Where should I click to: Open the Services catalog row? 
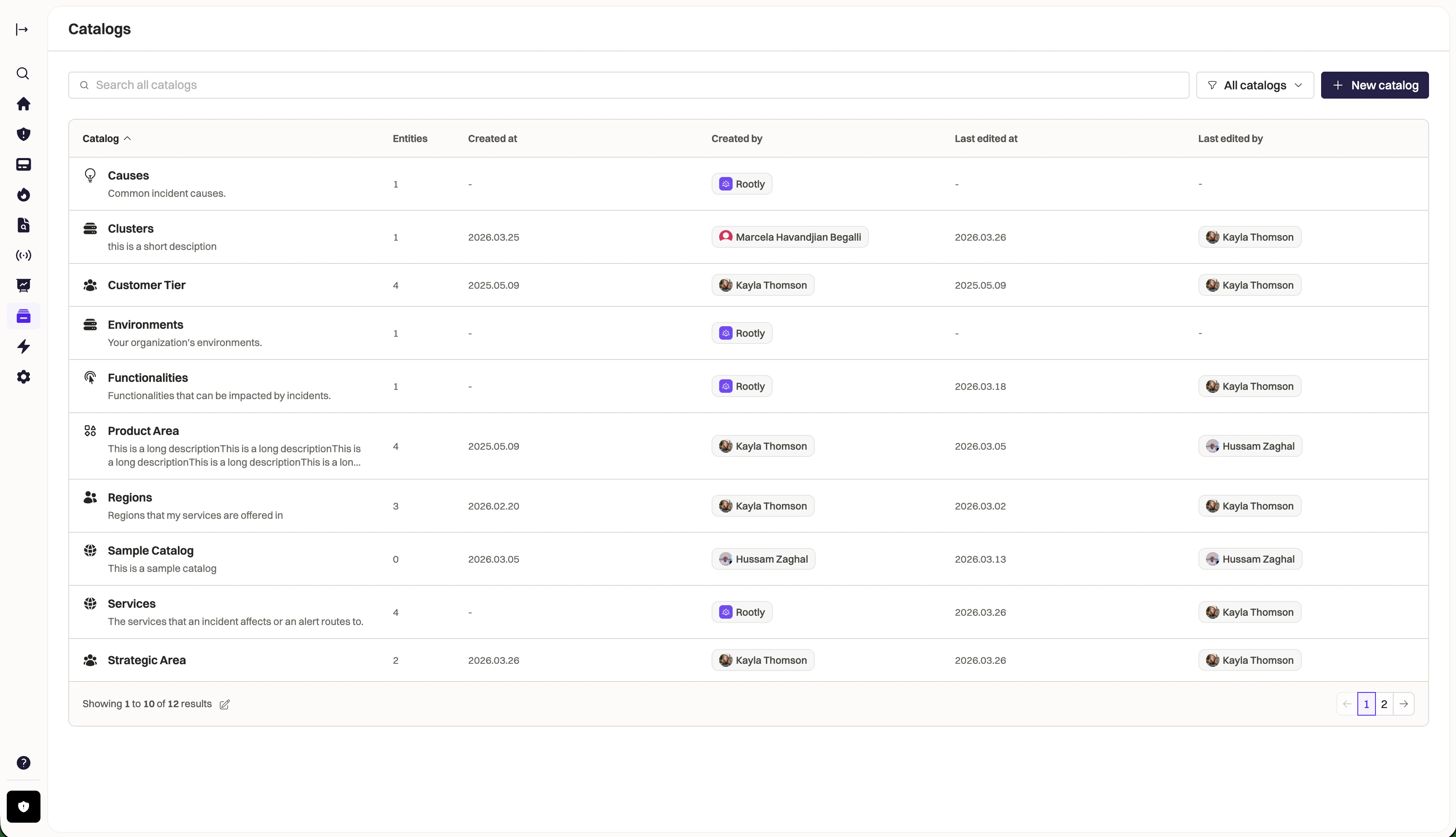pyautogui.click(x=132, y=604)
